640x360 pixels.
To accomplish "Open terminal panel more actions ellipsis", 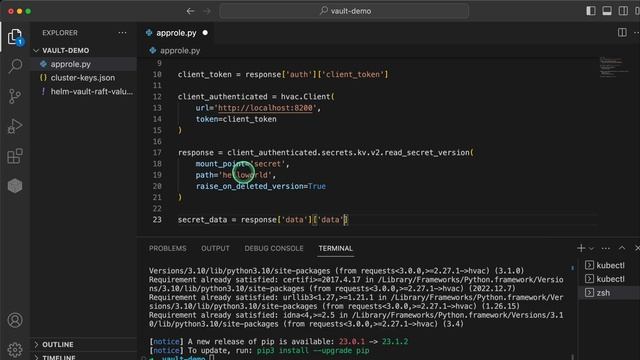I will (x=606, y=248).
